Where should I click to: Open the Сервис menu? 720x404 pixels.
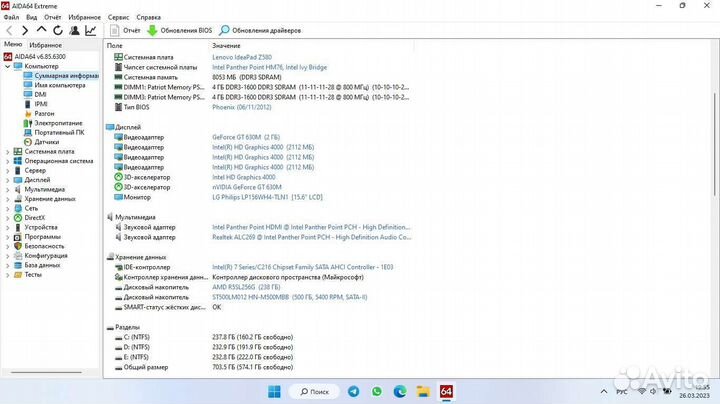118,17
